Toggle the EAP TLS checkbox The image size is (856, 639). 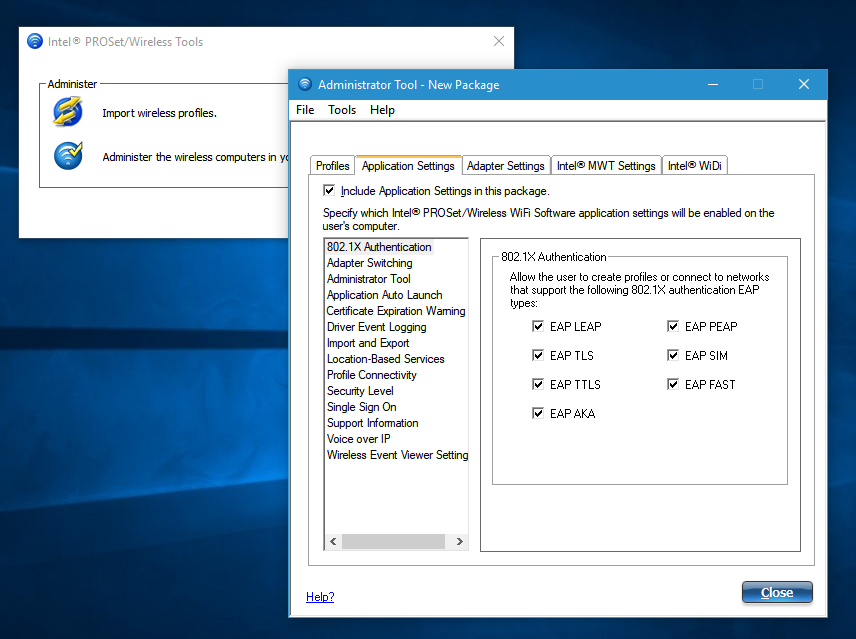click(538, 355)
